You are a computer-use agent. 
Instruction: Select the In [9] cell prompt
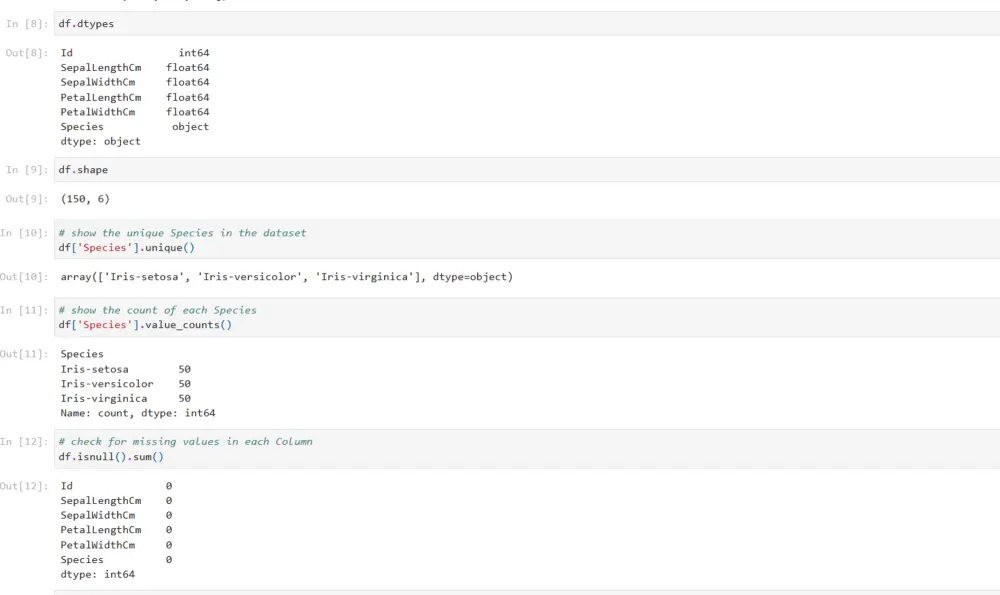click(26, 170)
